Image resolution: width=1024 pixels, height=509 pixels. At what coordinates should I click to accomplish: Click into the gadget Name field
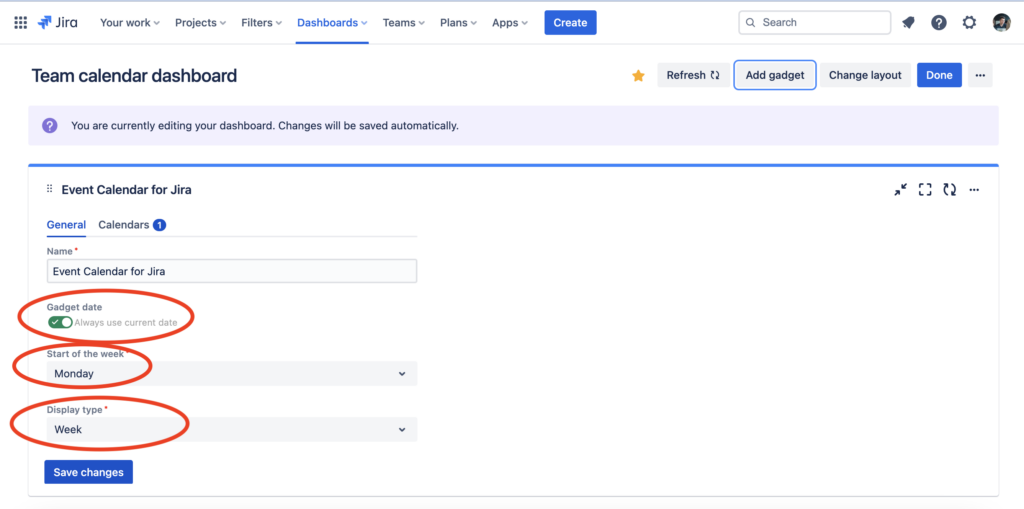tap(231, 271)
